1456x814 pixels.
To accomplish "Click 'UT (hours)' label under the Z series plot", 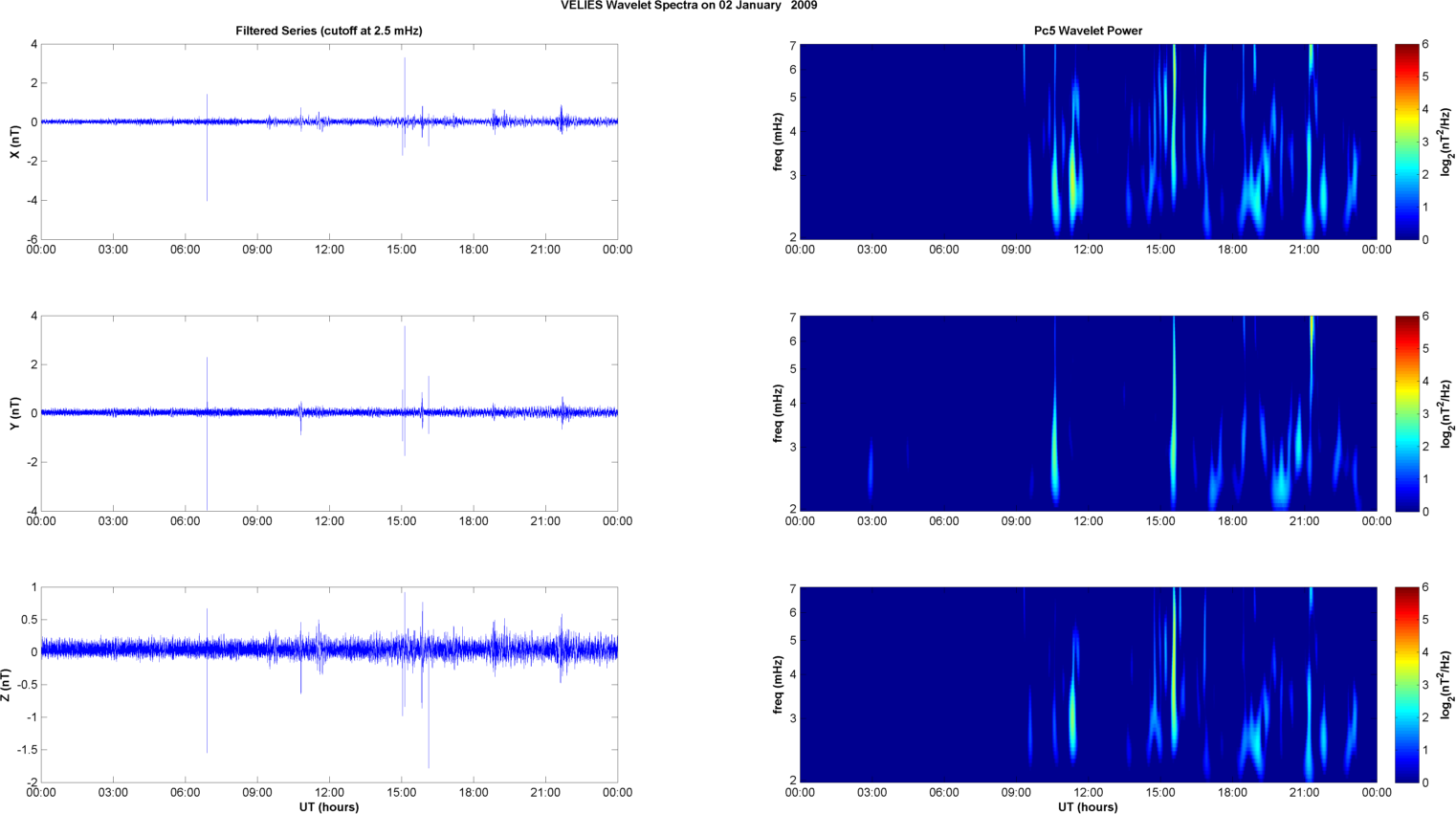I will pyautogui.click(x=329, y=807).
